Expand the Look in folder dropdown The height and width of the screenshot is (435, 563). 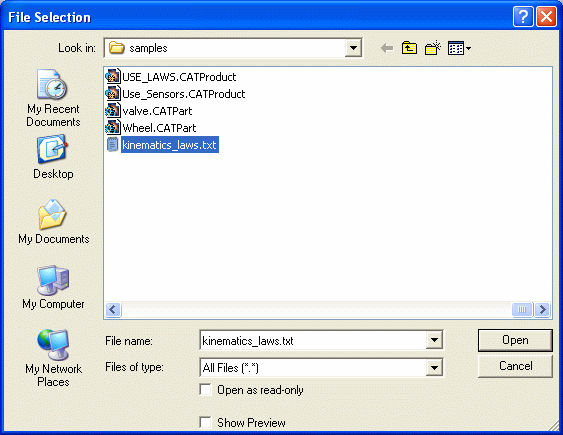(x=353, y=48)
